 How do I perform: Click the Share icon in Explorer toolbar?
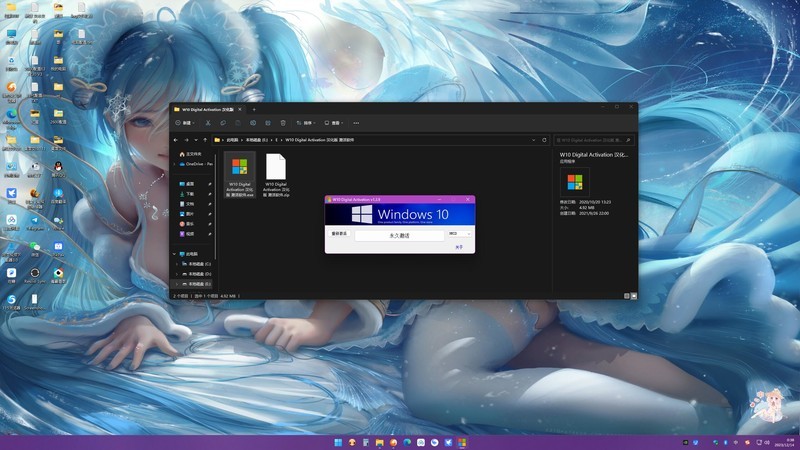(268, 123)
